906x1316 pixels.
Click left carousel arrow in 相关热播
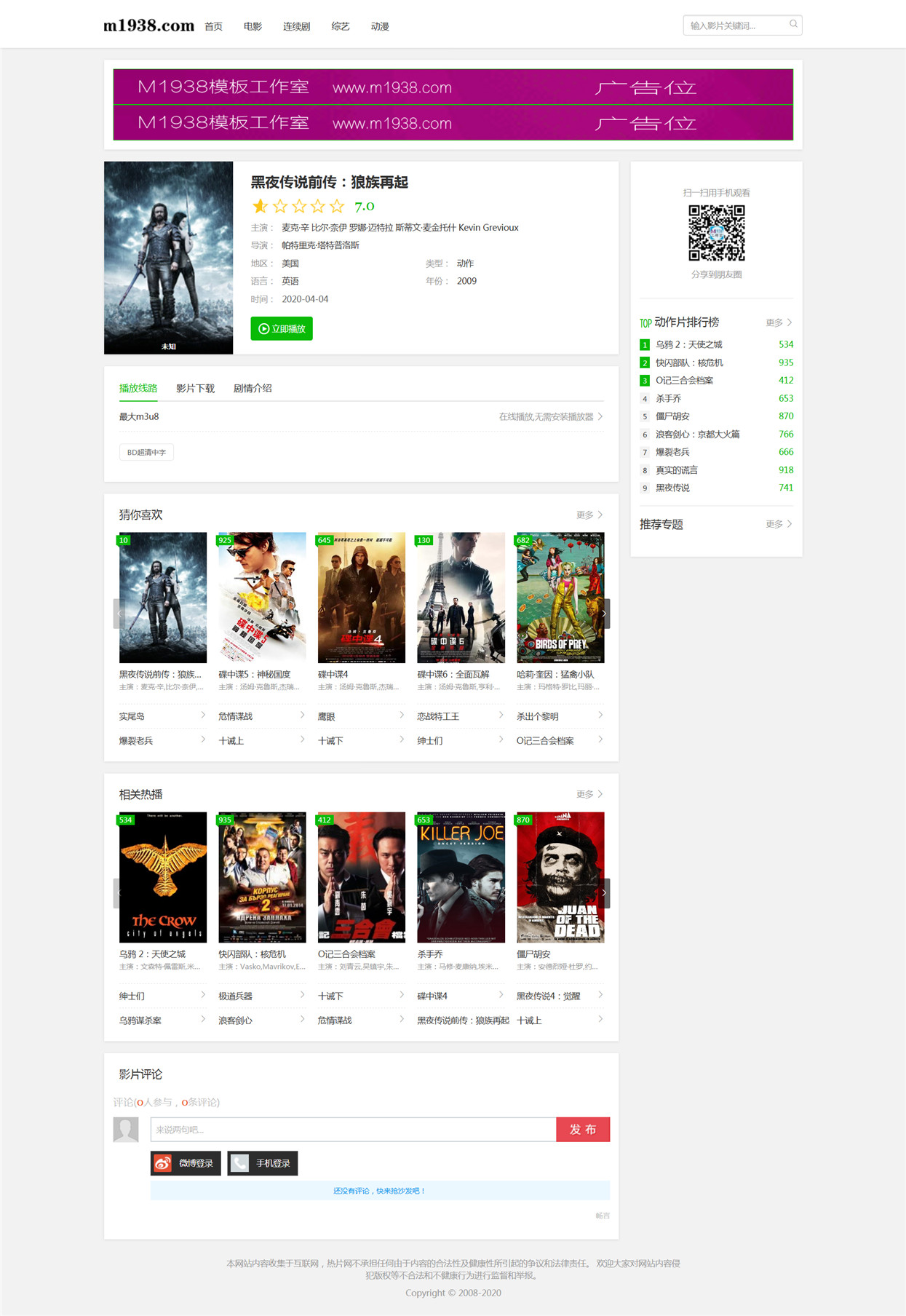point(117,893)
